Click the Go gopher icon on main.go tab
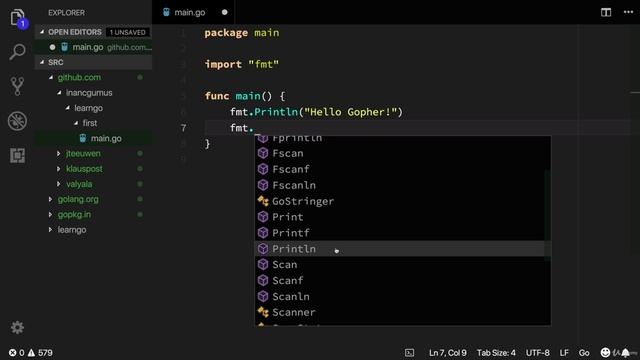Viewport: 640px width, 360px height. (x=166, y=12)
